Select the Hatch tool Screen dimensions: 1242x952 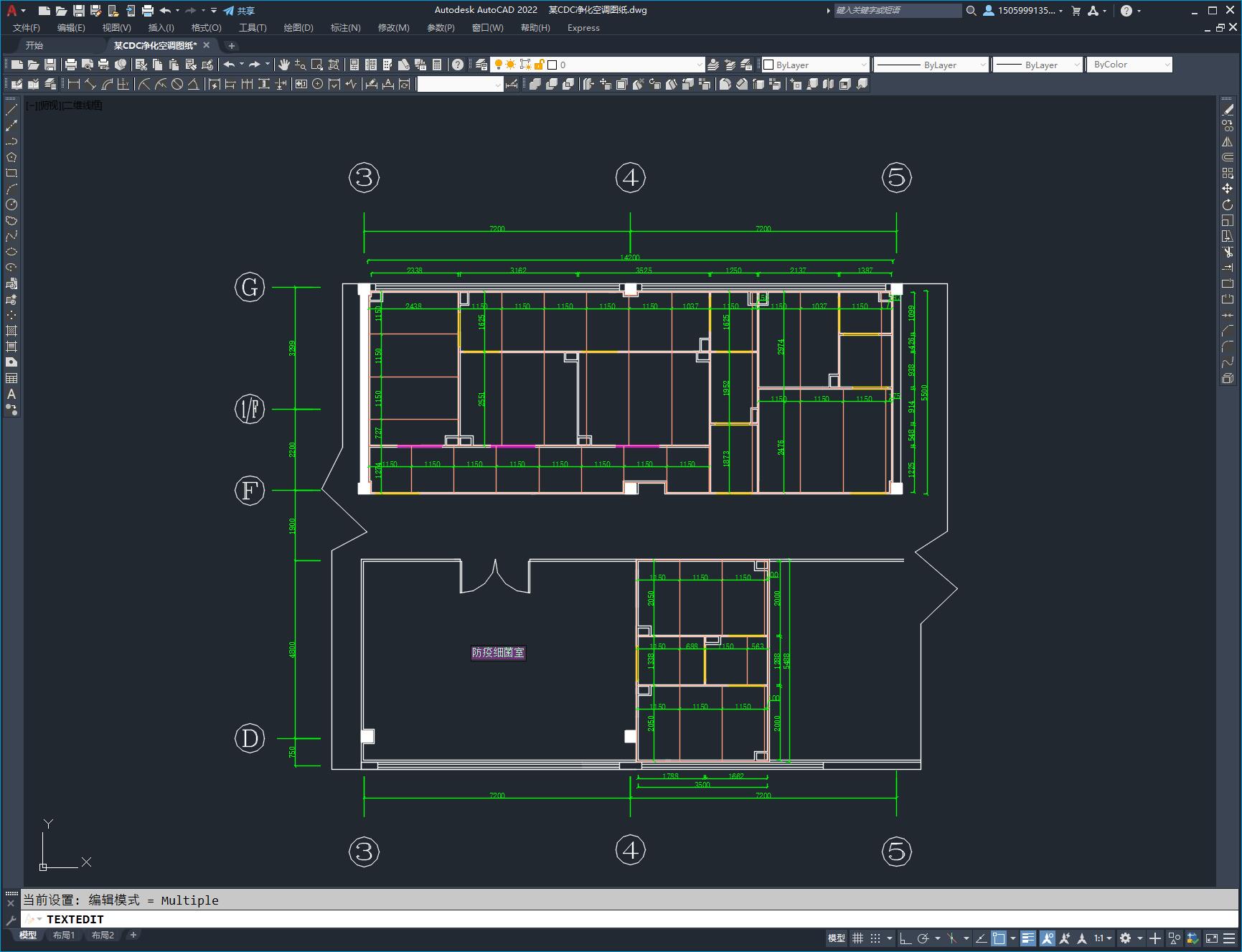(x=11, y=331)
